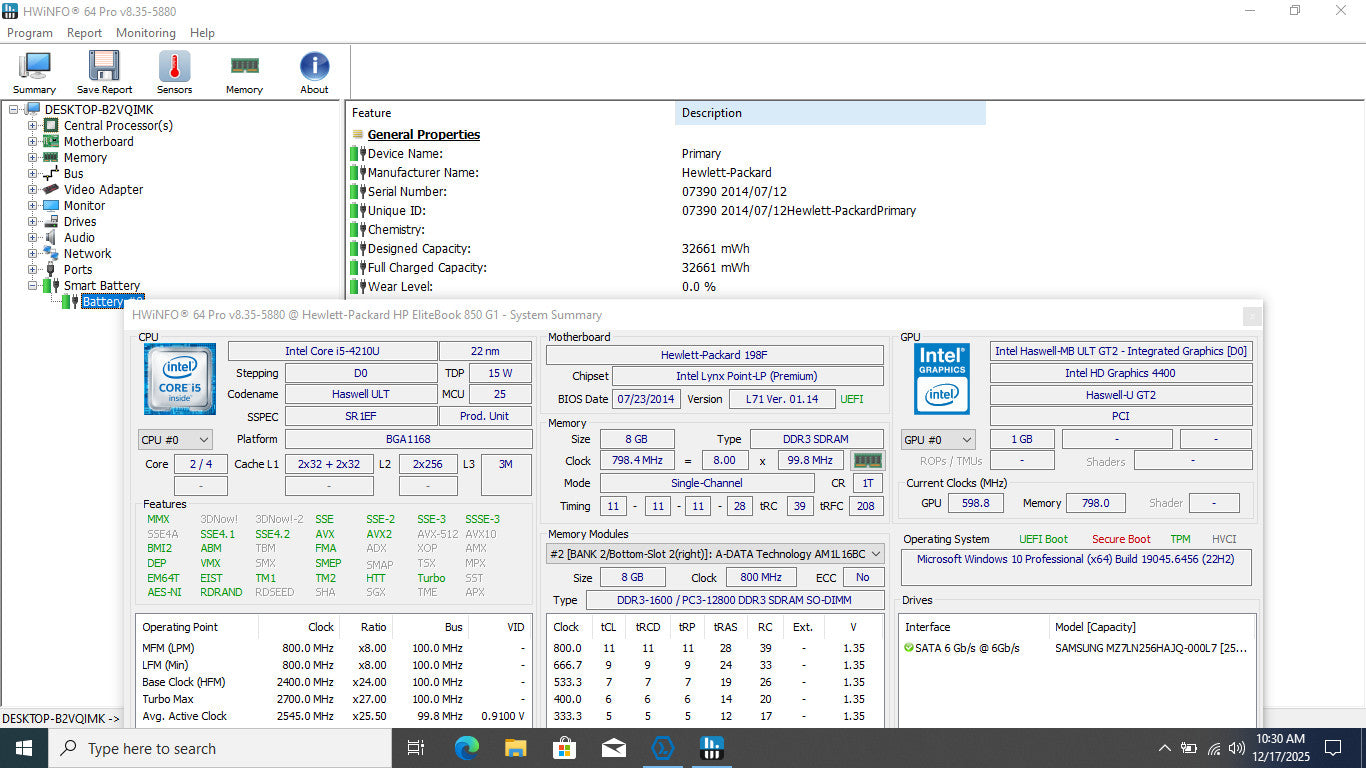Click the Windows search box
The height and width of the screenshot is (768, 1366).
pos(220,748)
